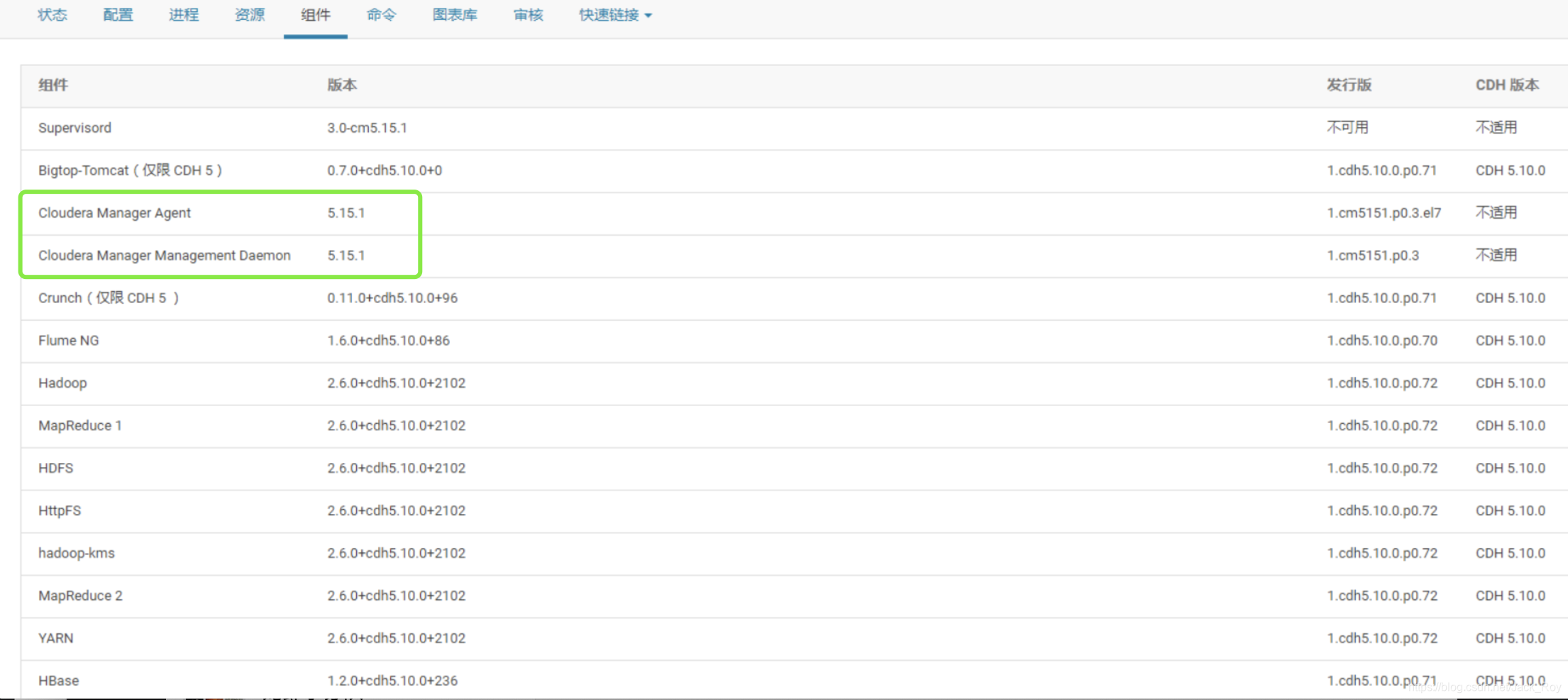Click Hadoop release 1.cdh5.10.0.p0.72
1568x700 pixels.
point(1382,383)
